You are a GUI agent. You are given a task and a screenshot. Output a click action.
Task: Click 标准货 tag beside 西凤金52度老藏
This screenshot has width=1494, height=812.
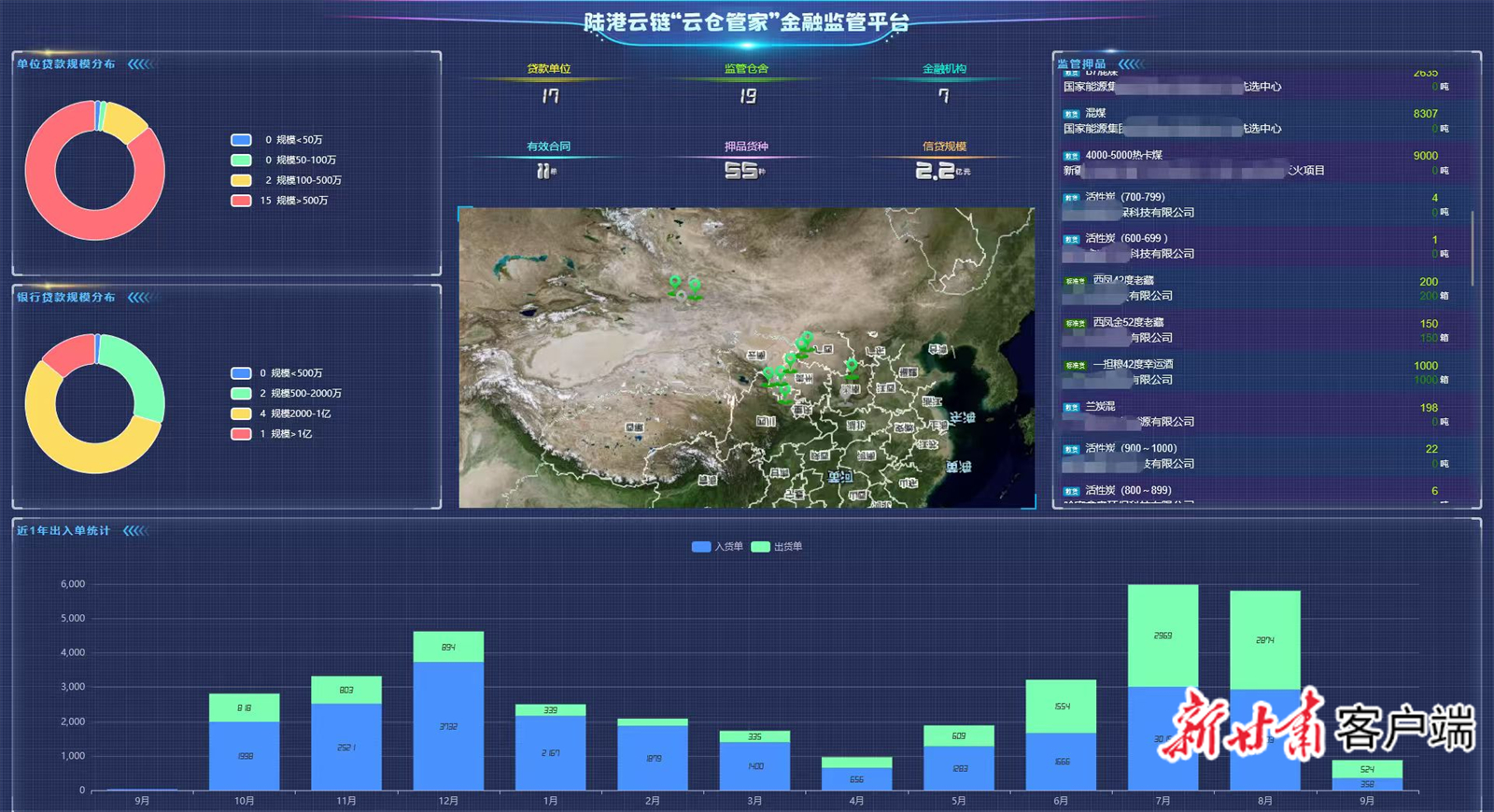click(x=1075, y=324)
